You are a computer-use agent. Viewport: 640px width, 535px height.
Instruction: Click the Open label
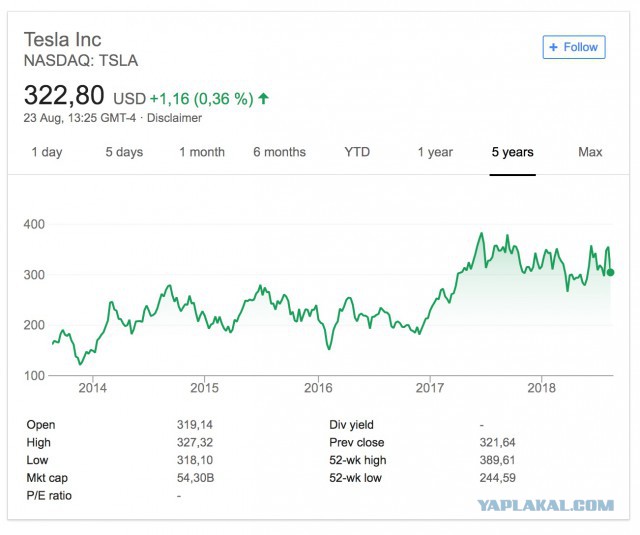[x=41, y=425]
